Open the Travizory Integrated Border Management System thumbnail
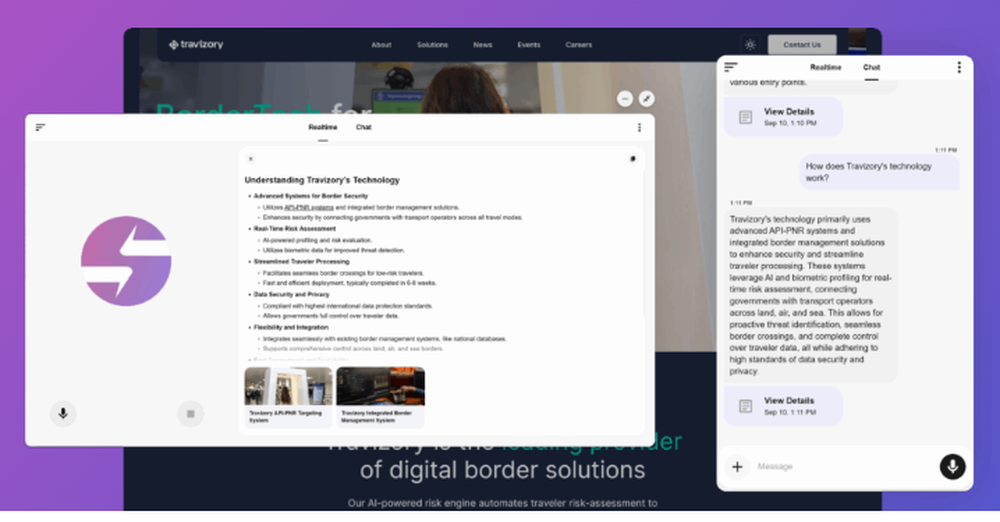Viewport: 1000px width, 522px height. click(381, 397)
